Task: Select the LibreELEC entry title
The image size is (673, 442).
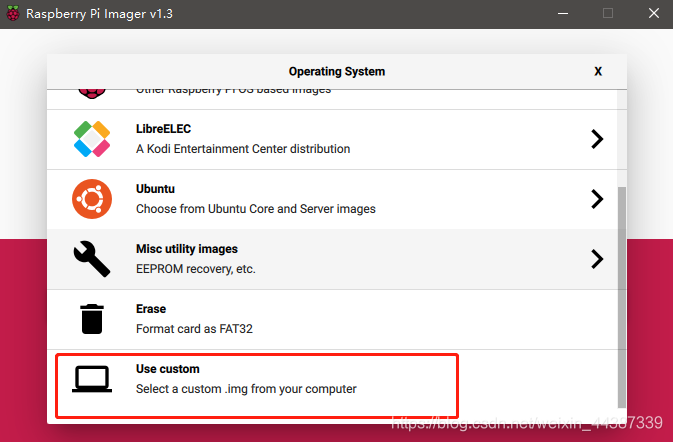Action: pos(164,129)
